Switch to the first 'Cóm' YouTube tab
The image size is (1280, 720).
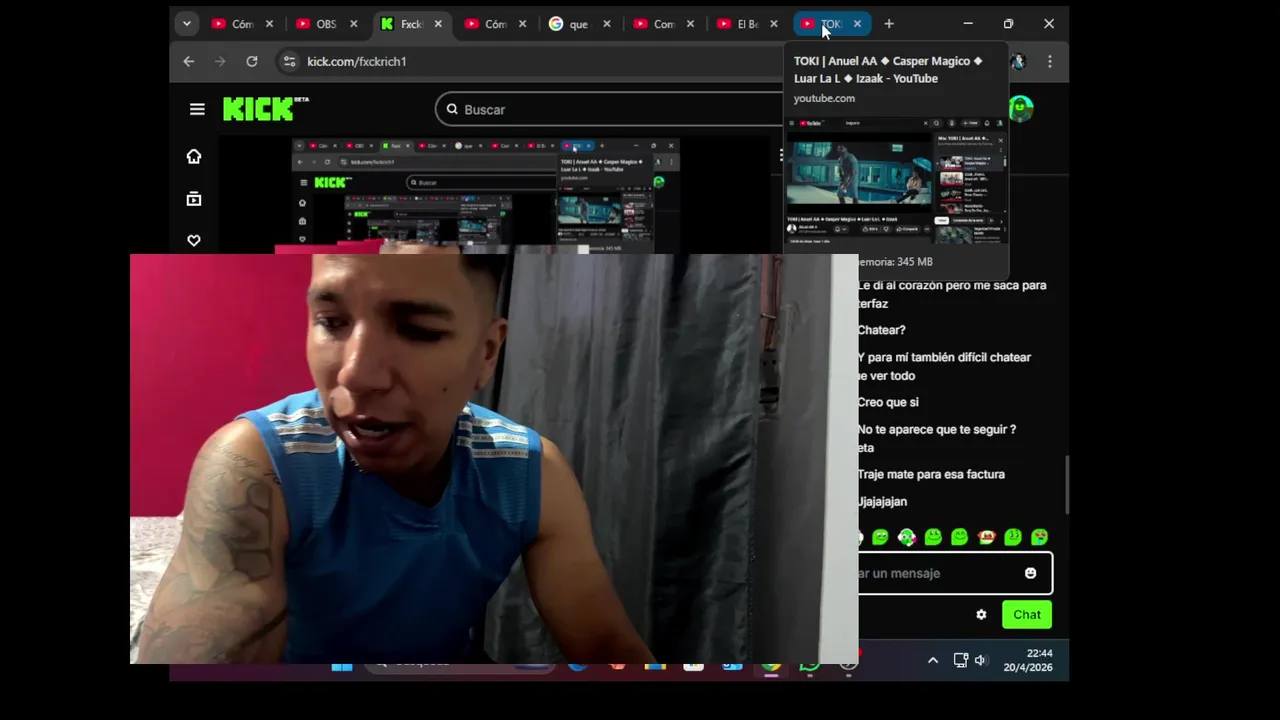click(x=242, y=24)
